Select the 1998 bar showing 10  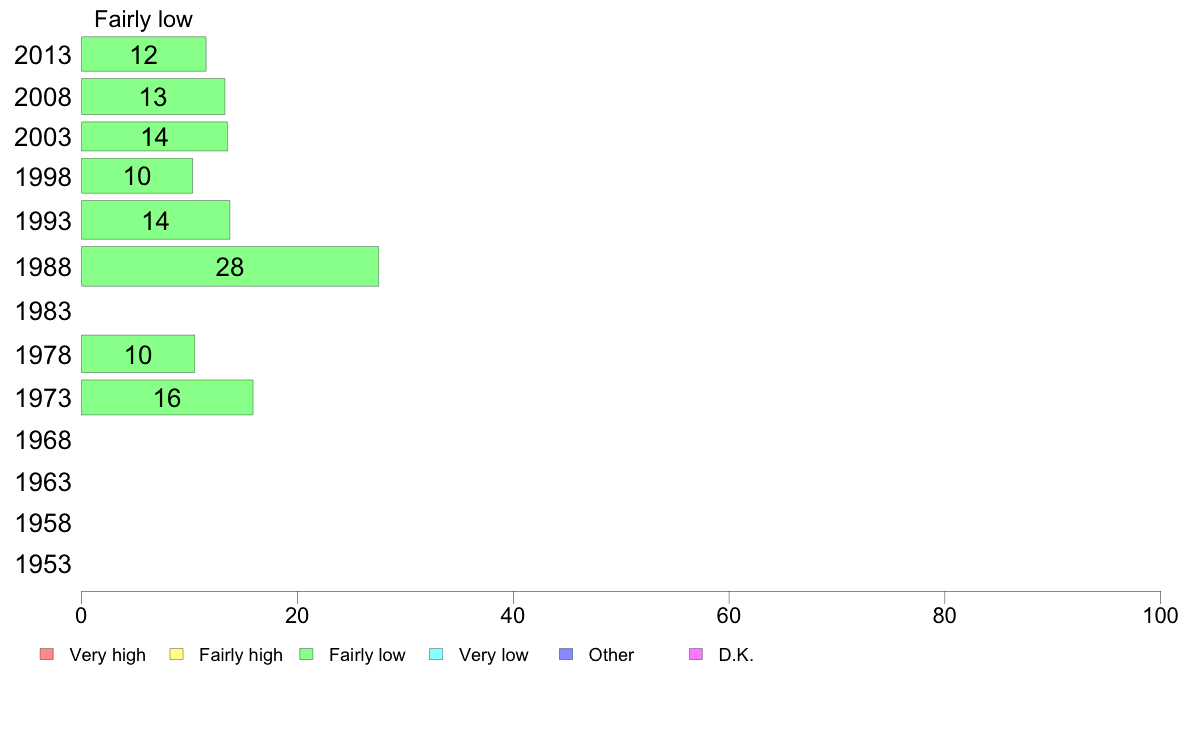(x=137, y=176)
